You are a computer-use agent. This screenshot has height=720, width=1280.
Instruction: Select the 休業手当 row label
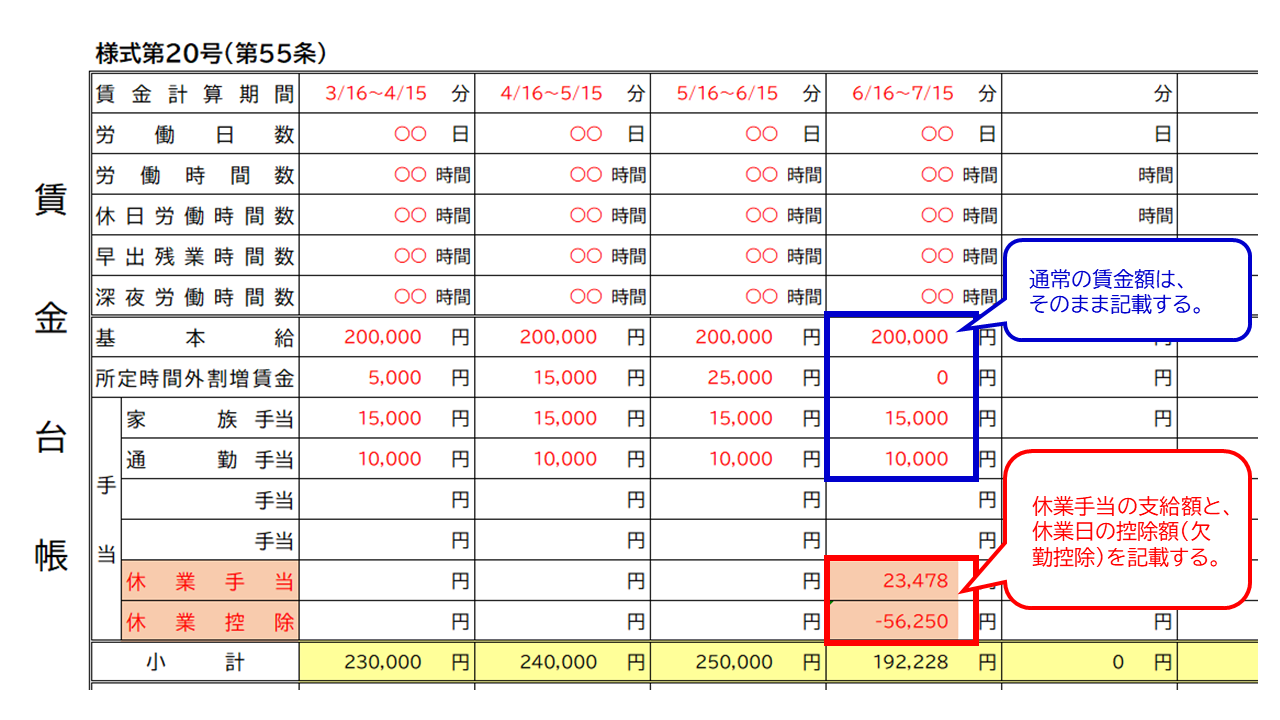pos(210,581)
